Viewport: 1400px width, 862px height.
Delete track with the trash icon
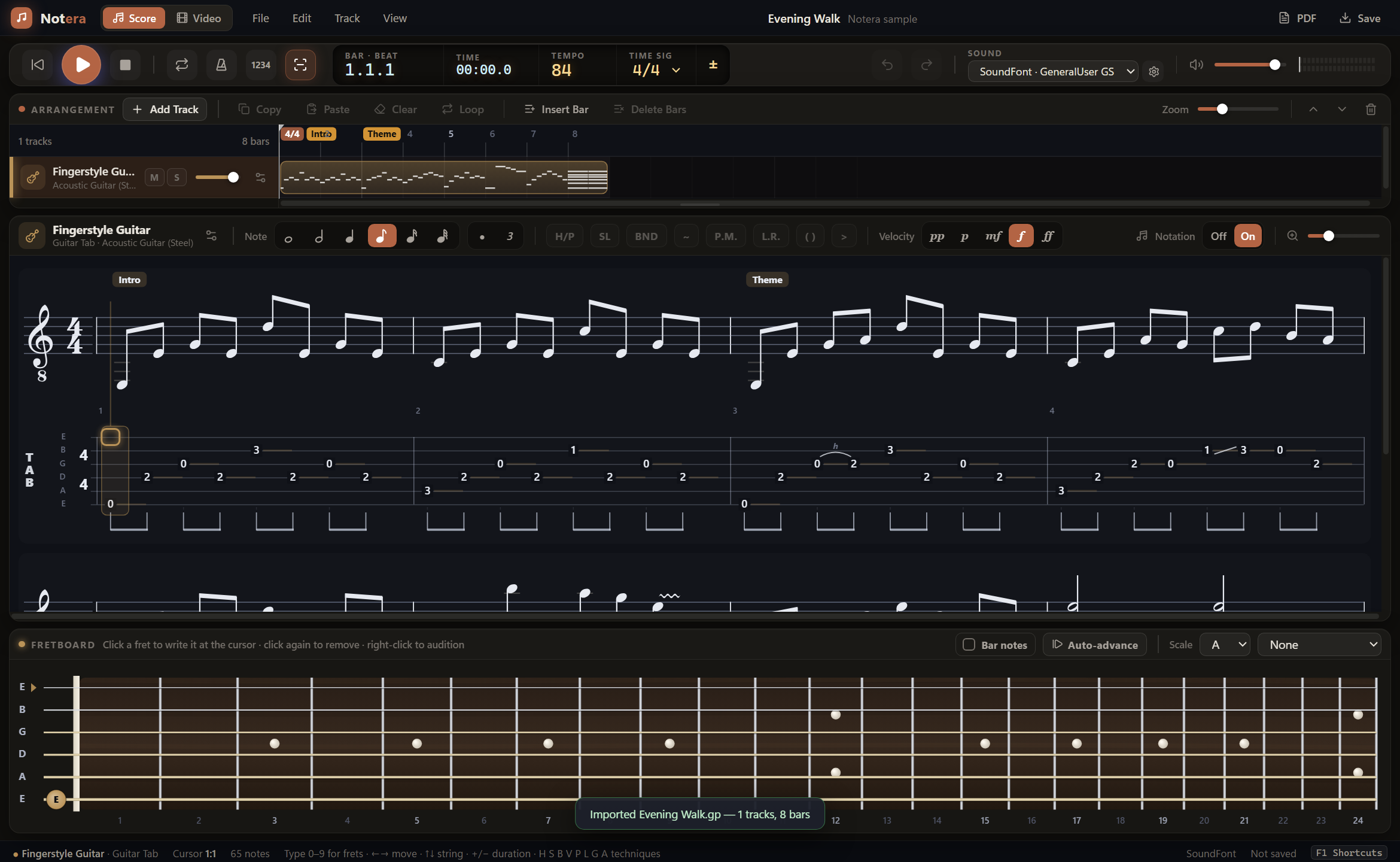(1371, 109)
